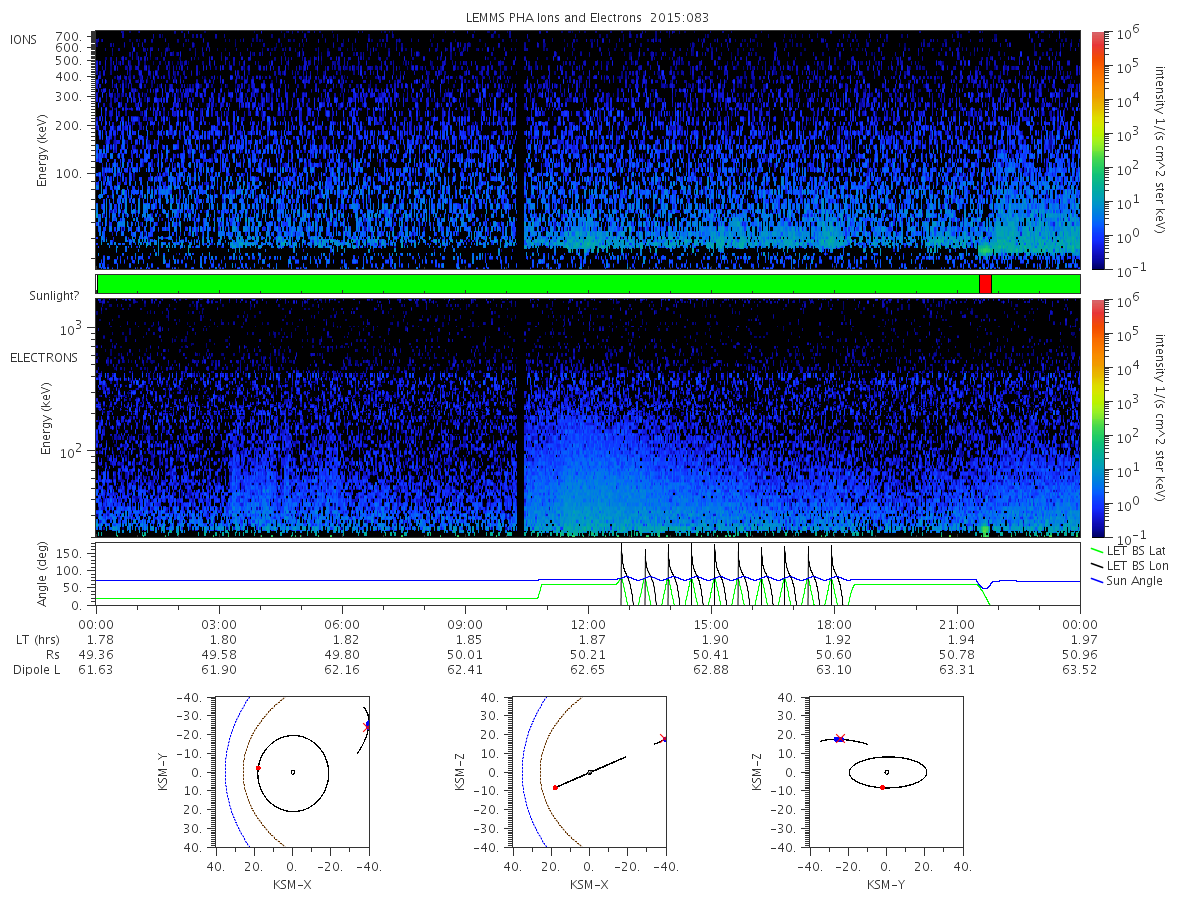Click the IONS panel label
This screenshot has width=1200, height=900.
click(x=24, y=40)
